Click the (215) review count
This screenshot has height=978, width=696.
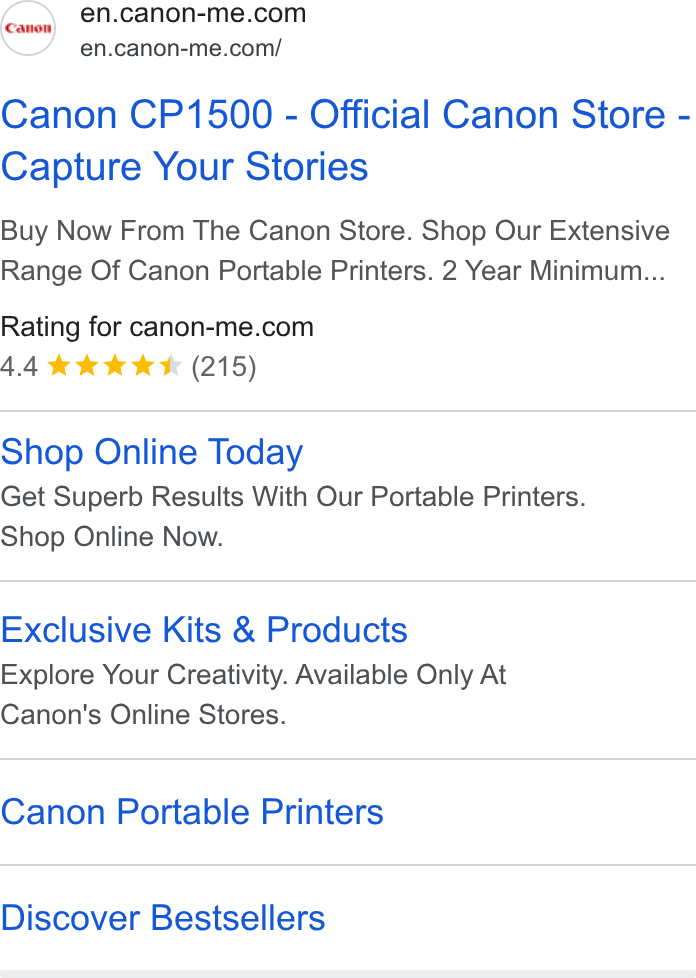coord(224,367)
